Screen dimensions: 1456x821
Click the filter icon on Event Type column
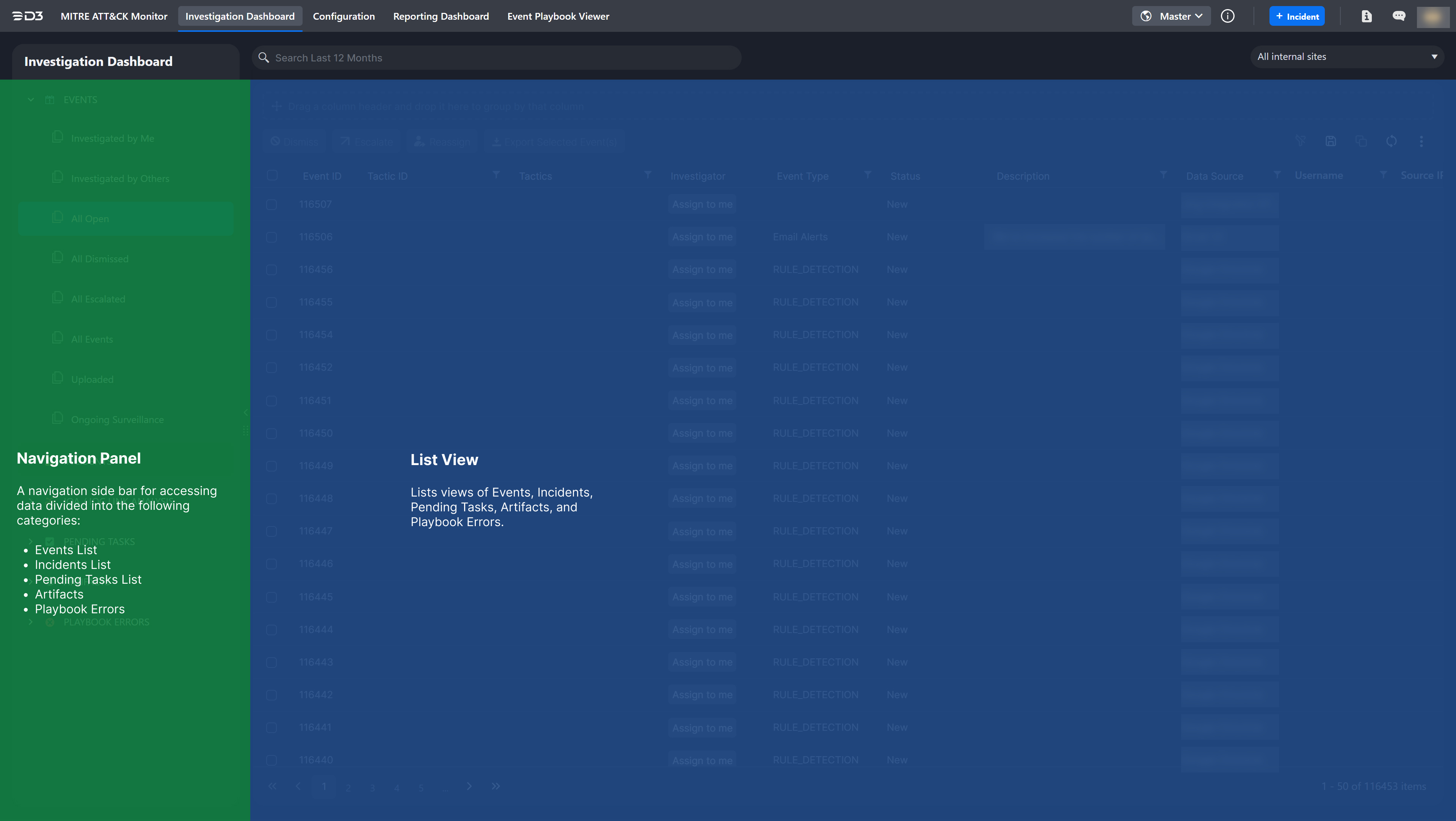(x=867, y=175)
